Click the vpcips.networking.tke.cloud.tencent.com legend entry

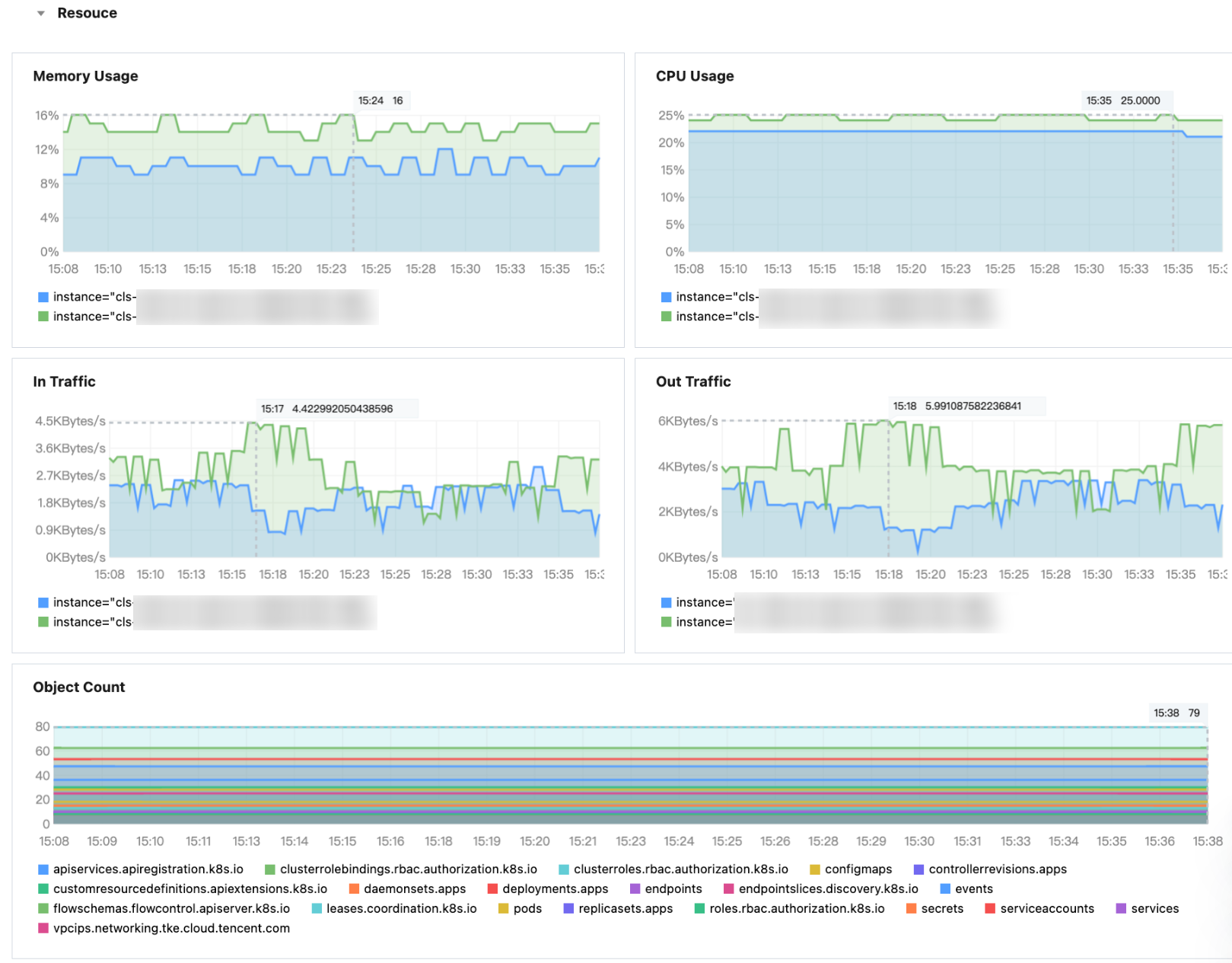pos(164,929)
